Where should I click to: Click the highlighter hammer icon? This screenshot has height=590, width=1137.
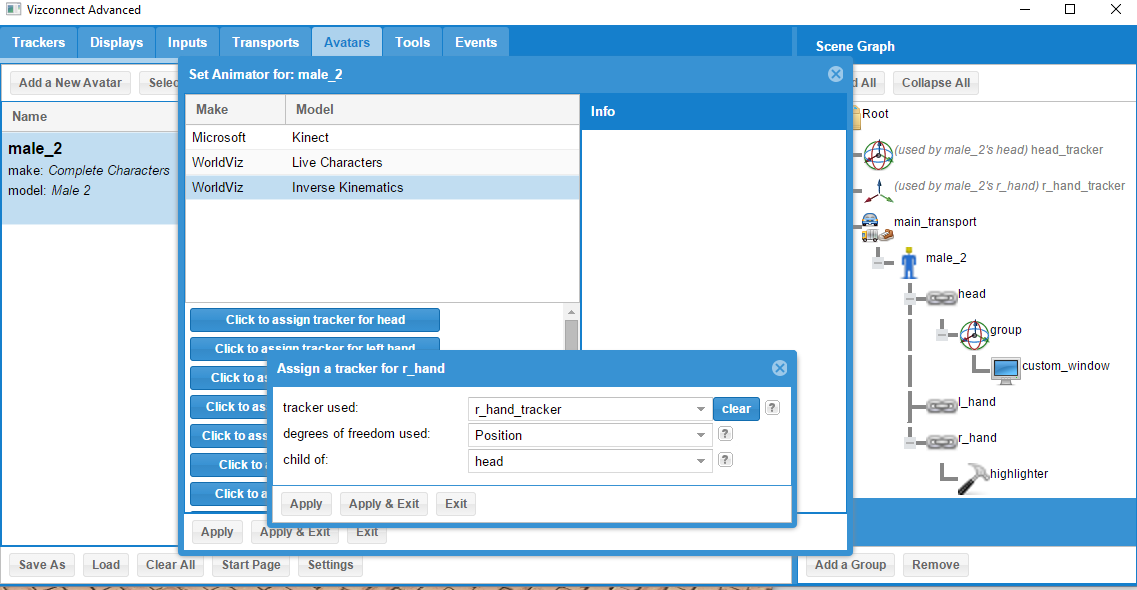[x=972, y=478]
